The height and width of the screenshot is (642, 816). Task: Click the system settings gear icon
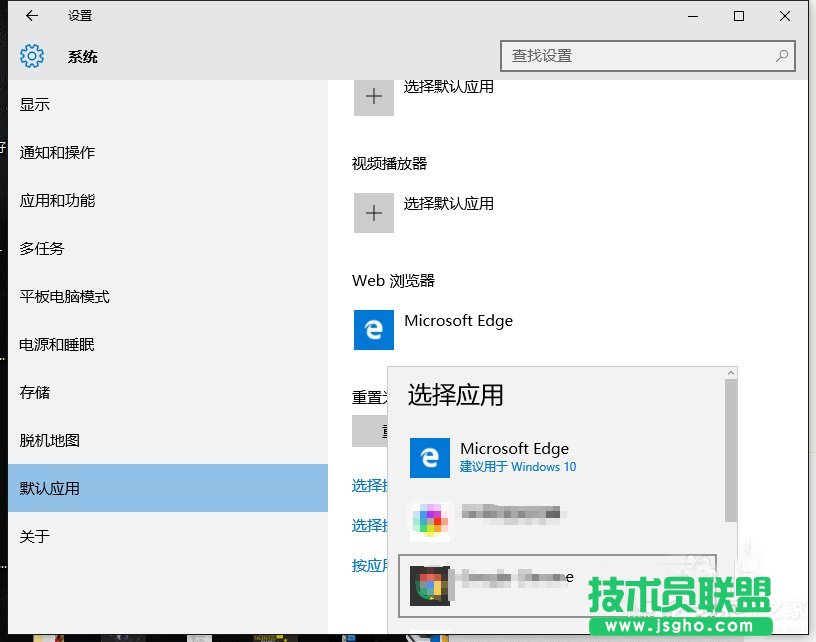[32, 56]
